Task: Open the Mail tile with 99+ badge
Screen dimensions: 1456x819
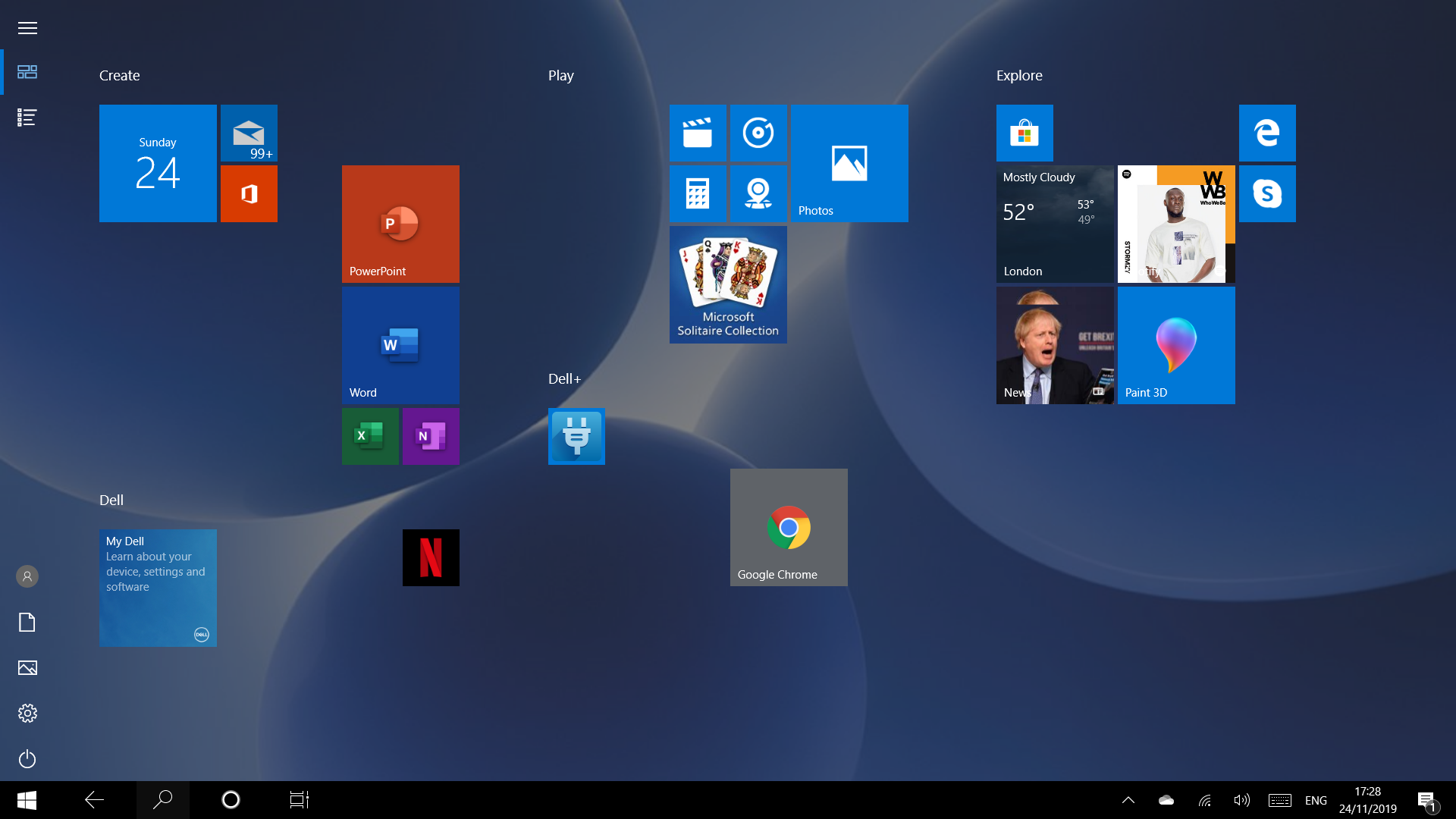Action: click(249, 133)
